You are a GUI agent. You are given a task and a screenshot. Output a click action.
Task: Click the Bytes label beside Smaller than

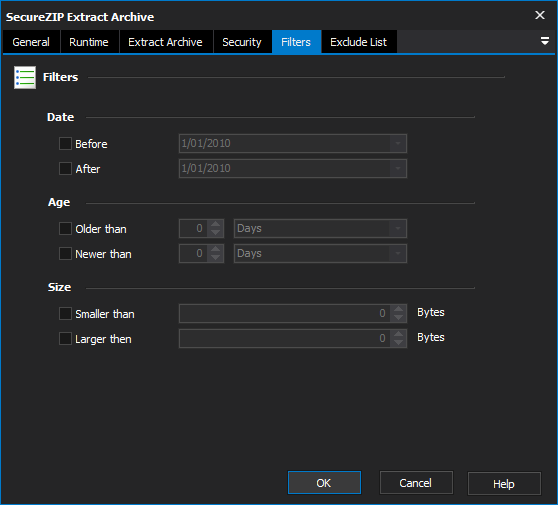(431, 312)
